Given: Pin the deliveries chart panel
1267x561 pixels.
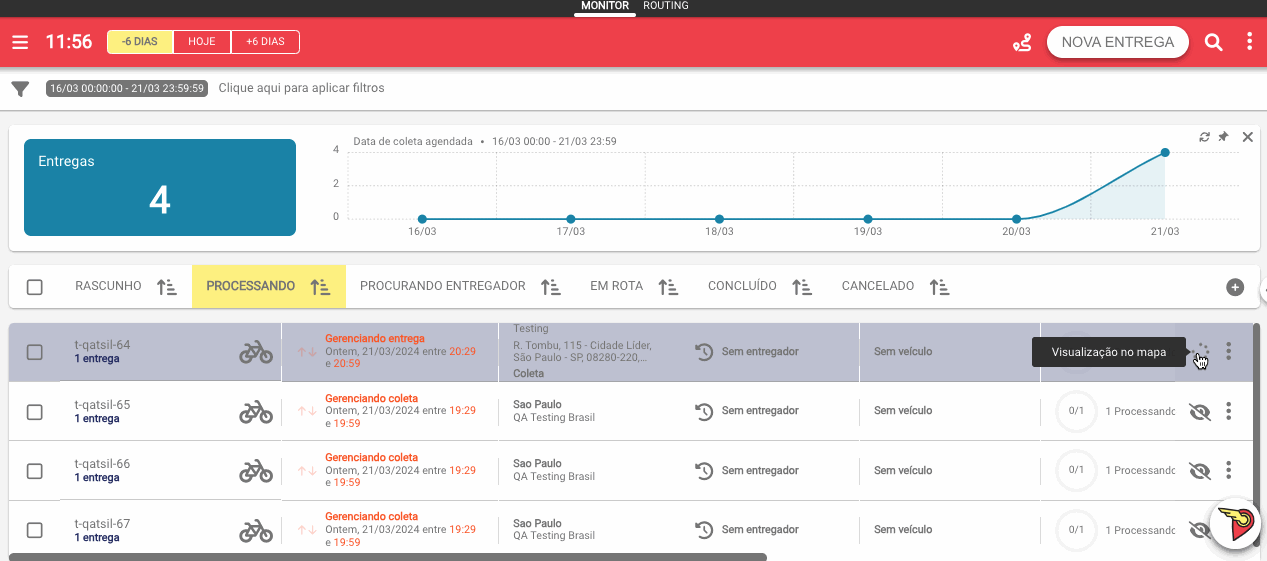Looking at the screenshot, I should pos(1223,137).
